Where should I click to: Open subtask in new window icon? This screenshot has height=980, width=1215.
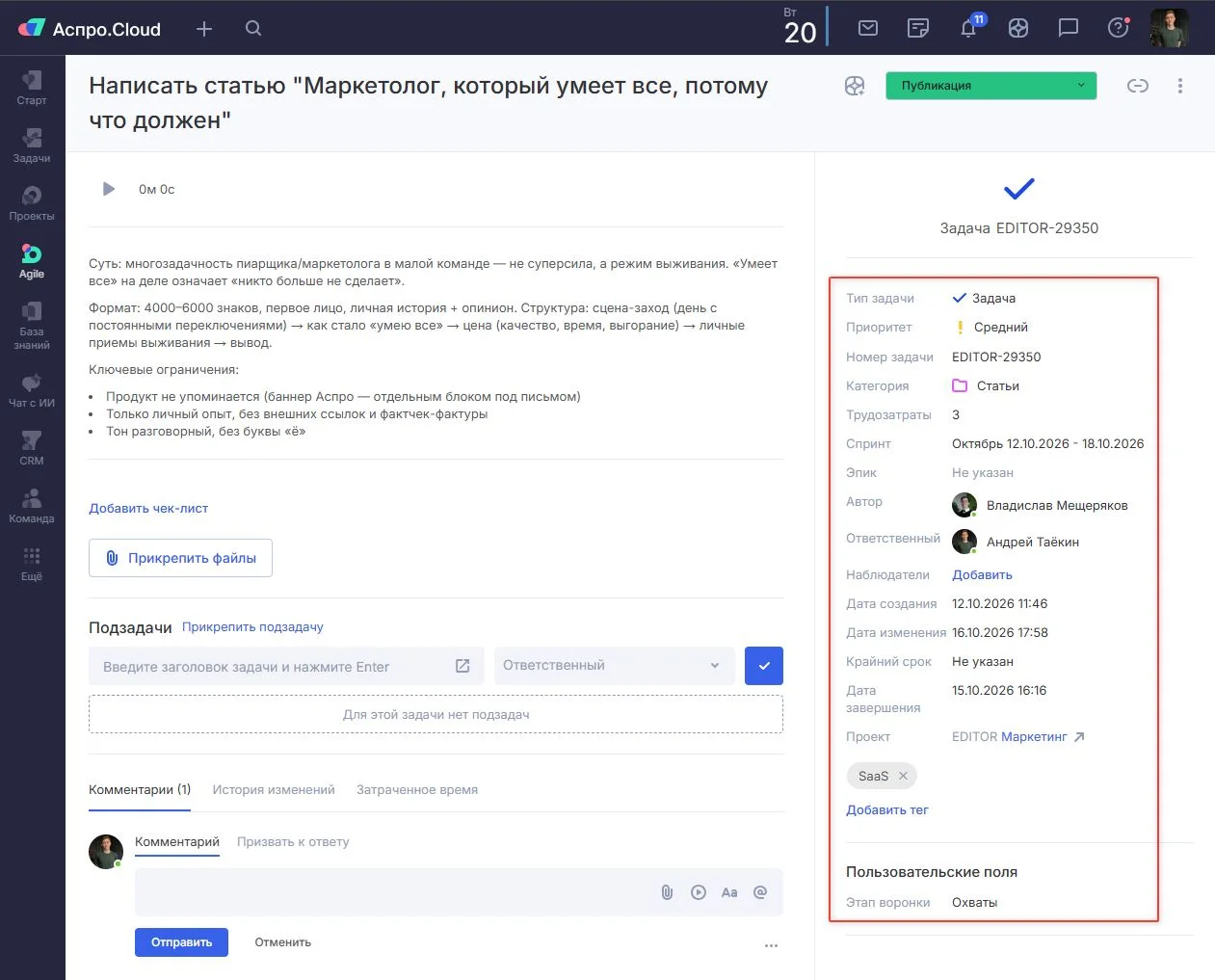462,666
